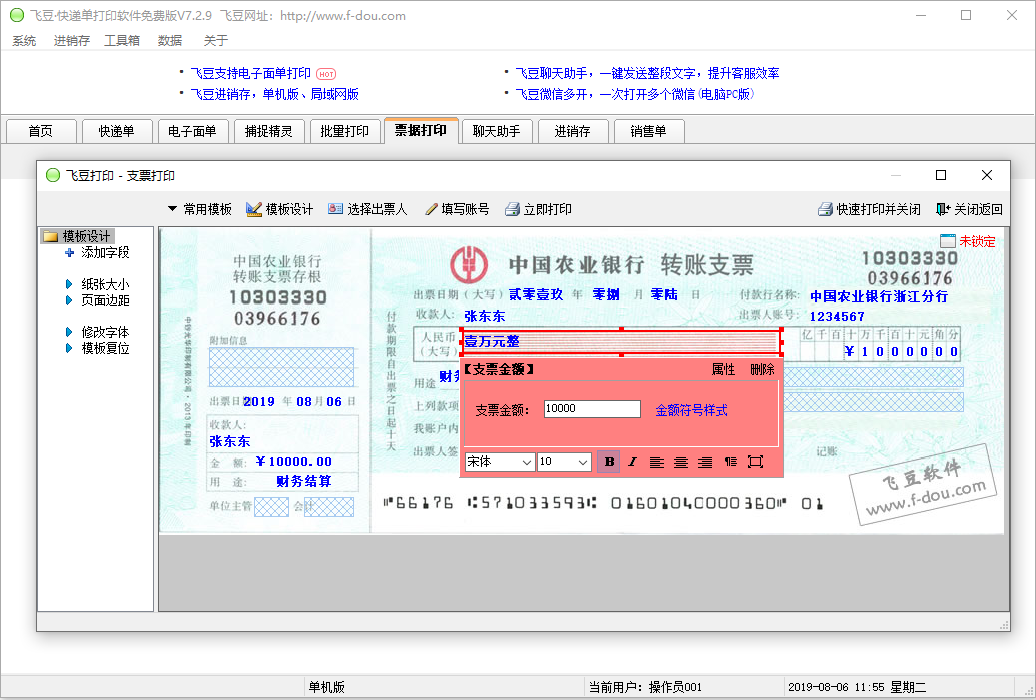This screenshot has height=700, width=1036.
Task: Click the frame border icon in the popup
Action: point(755,461)
